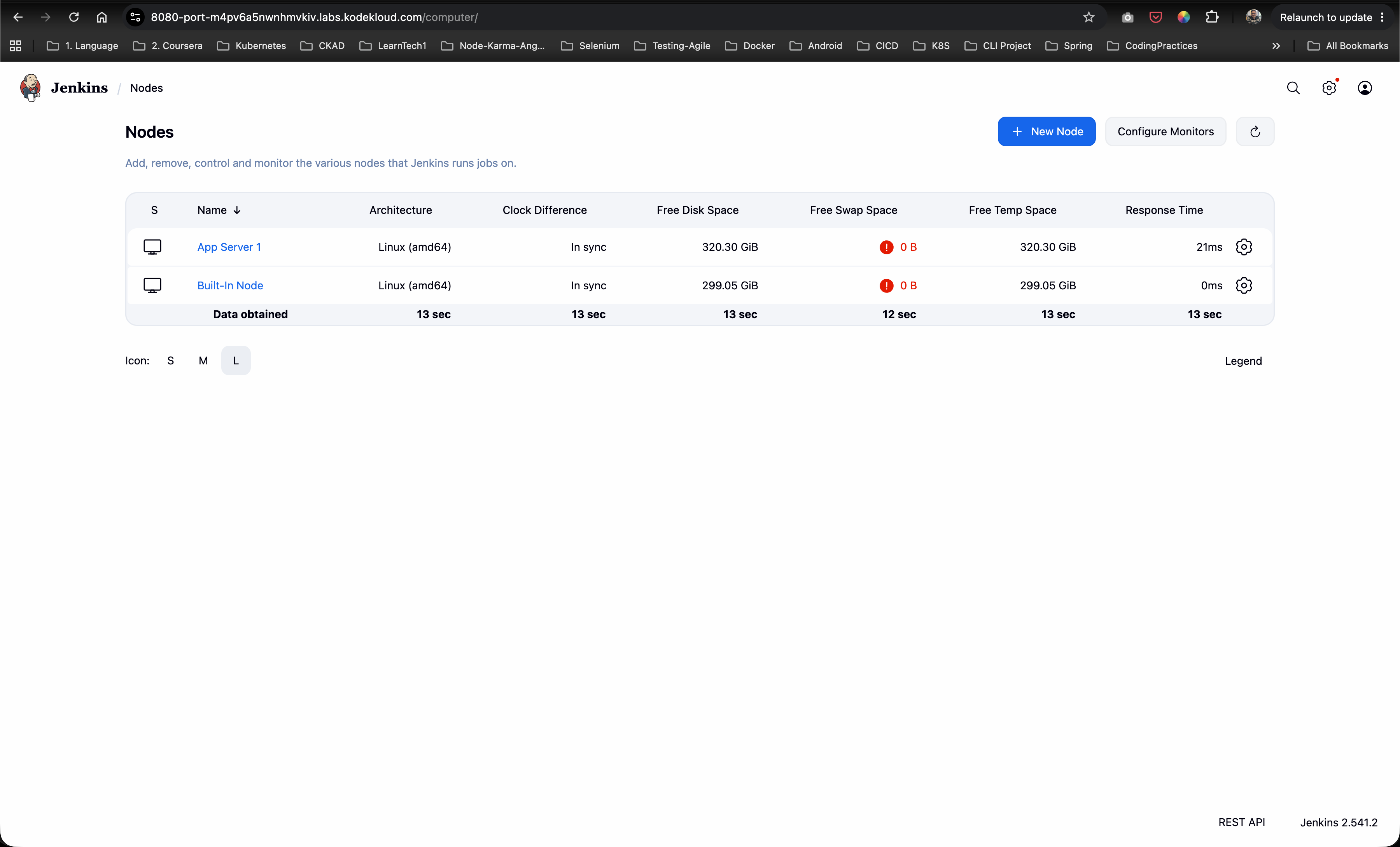Open the Selenium bookmark folder

point(590,46)
